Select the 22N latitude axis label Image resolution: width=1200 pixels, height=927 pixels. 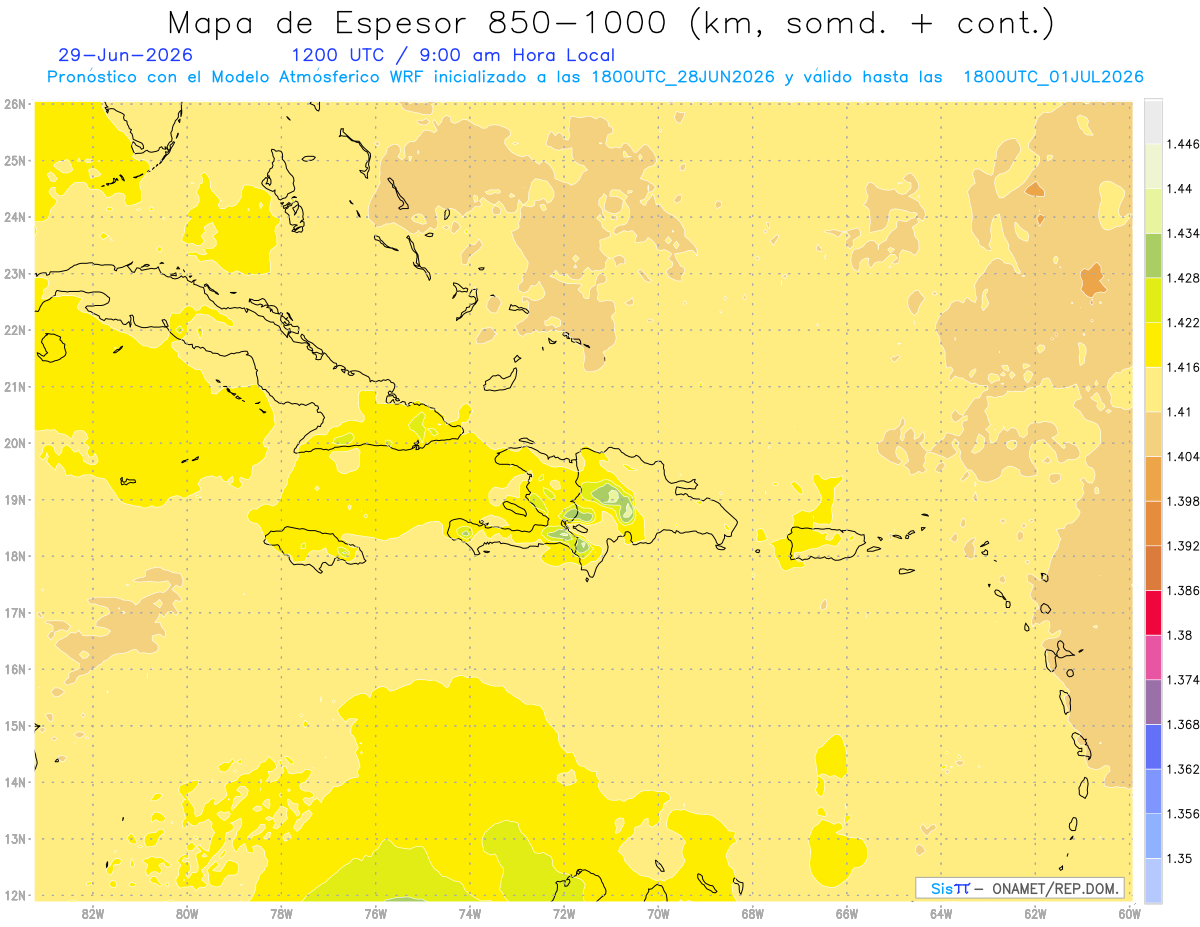tap(15, 330)
